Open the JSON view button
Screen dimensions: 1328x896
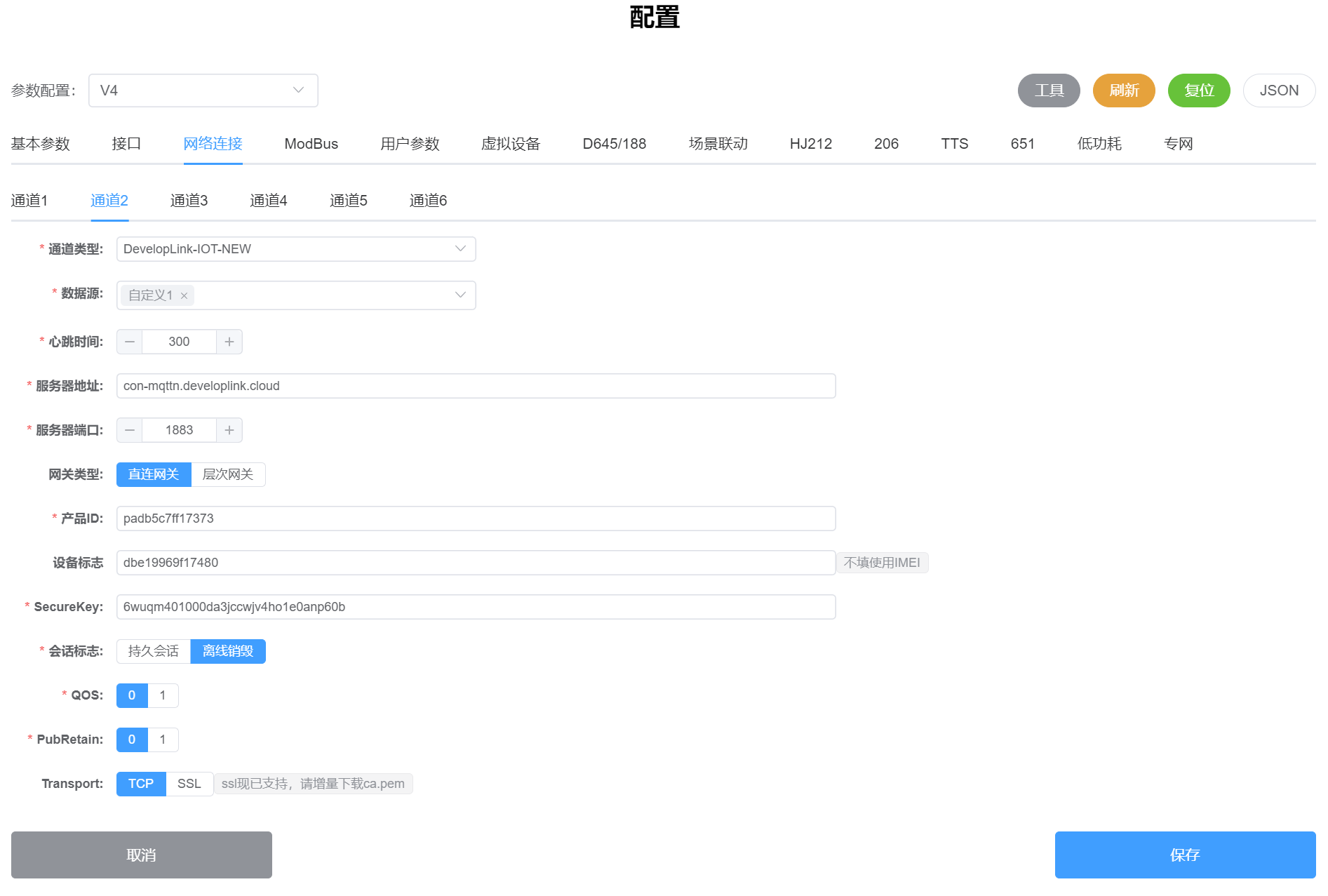pyautogui.click(x=1279, y=91)
